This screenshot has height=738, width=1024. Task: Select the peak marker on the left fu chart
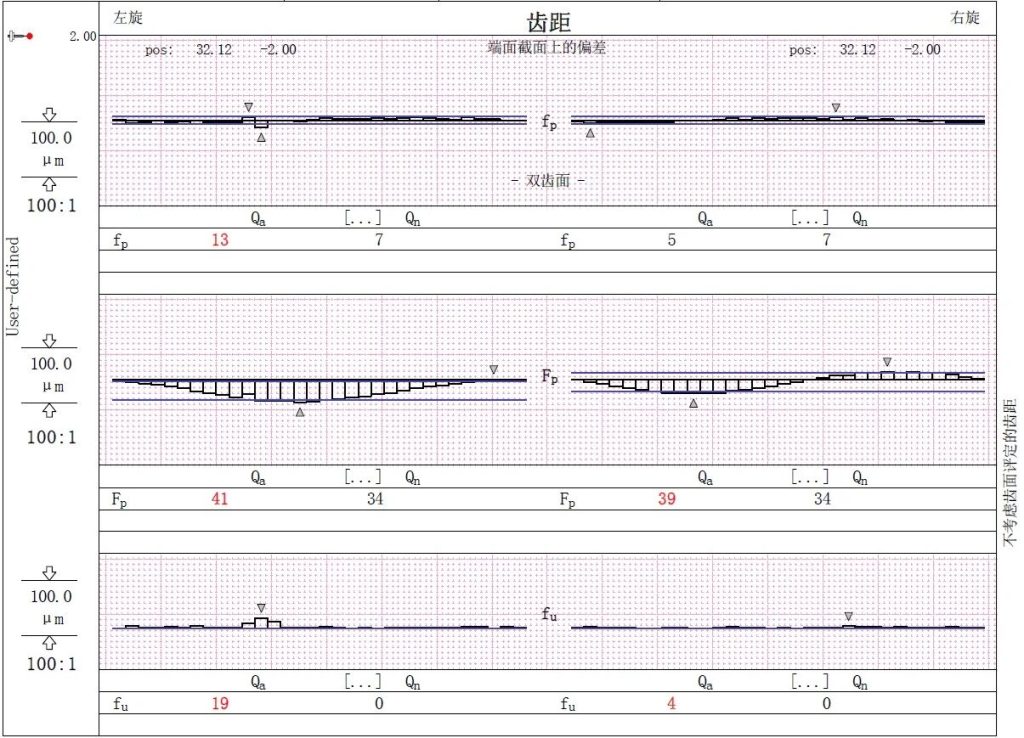point(261,607)
